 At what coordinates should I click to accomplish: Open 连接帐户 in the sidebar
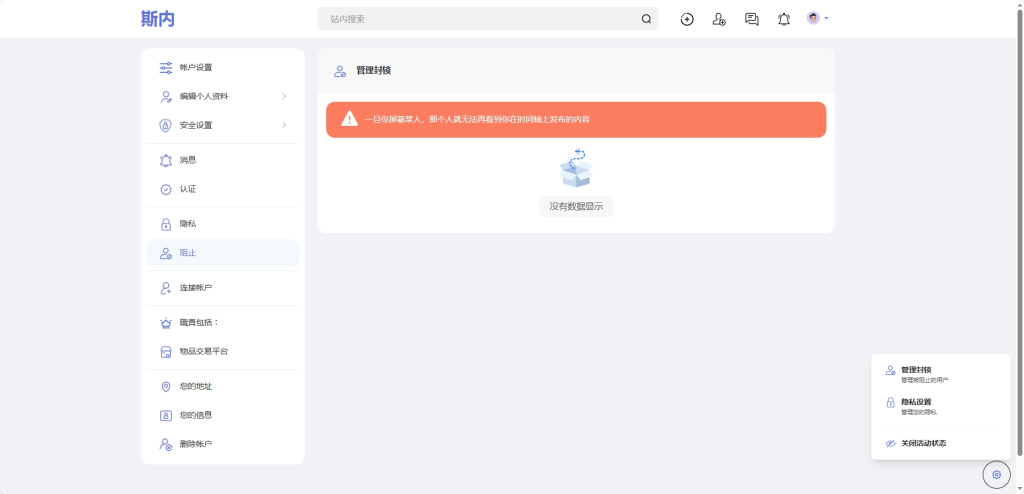(223, 288)
